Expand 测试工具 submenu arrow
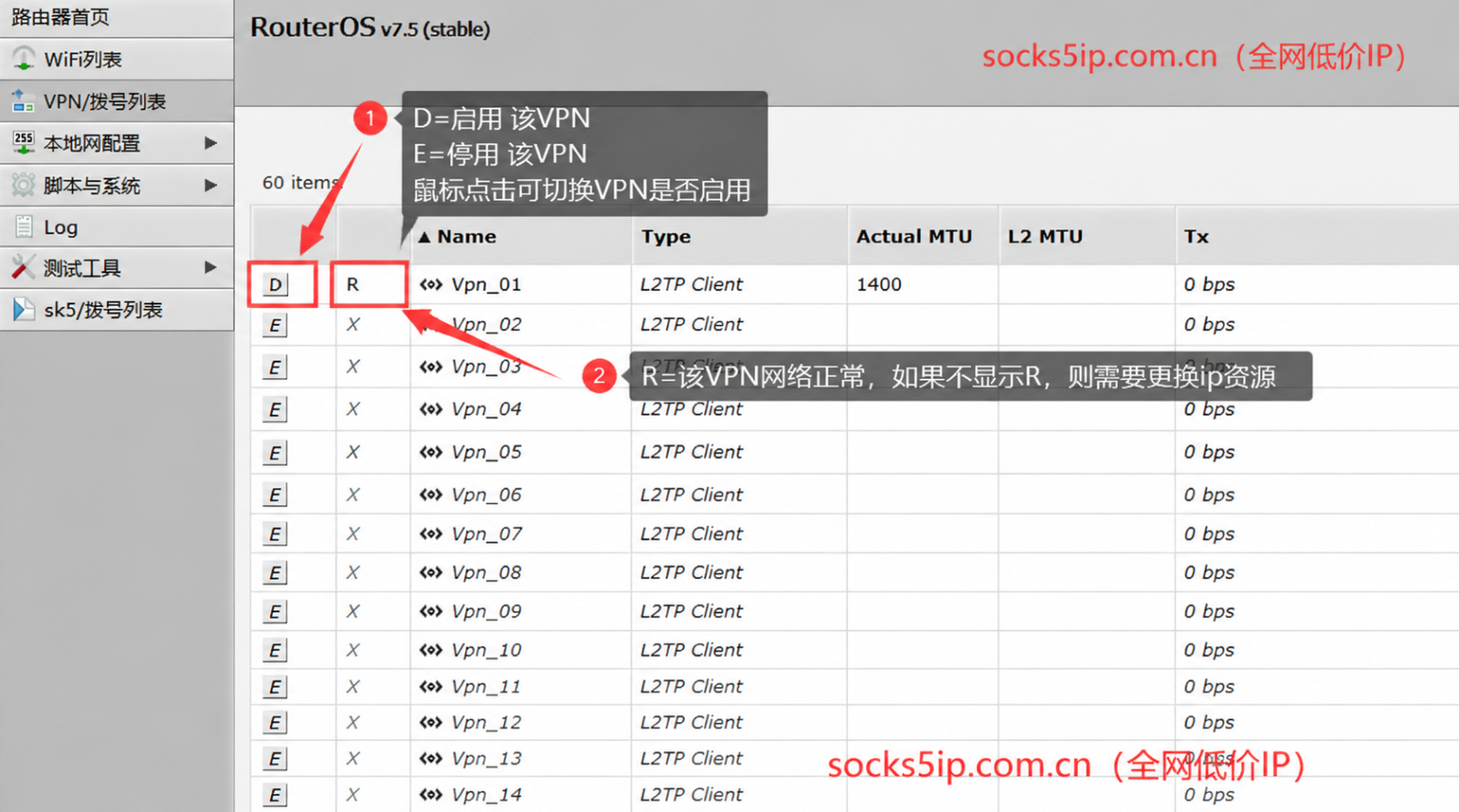This screenshot has width=1459, height=812. 211,268
